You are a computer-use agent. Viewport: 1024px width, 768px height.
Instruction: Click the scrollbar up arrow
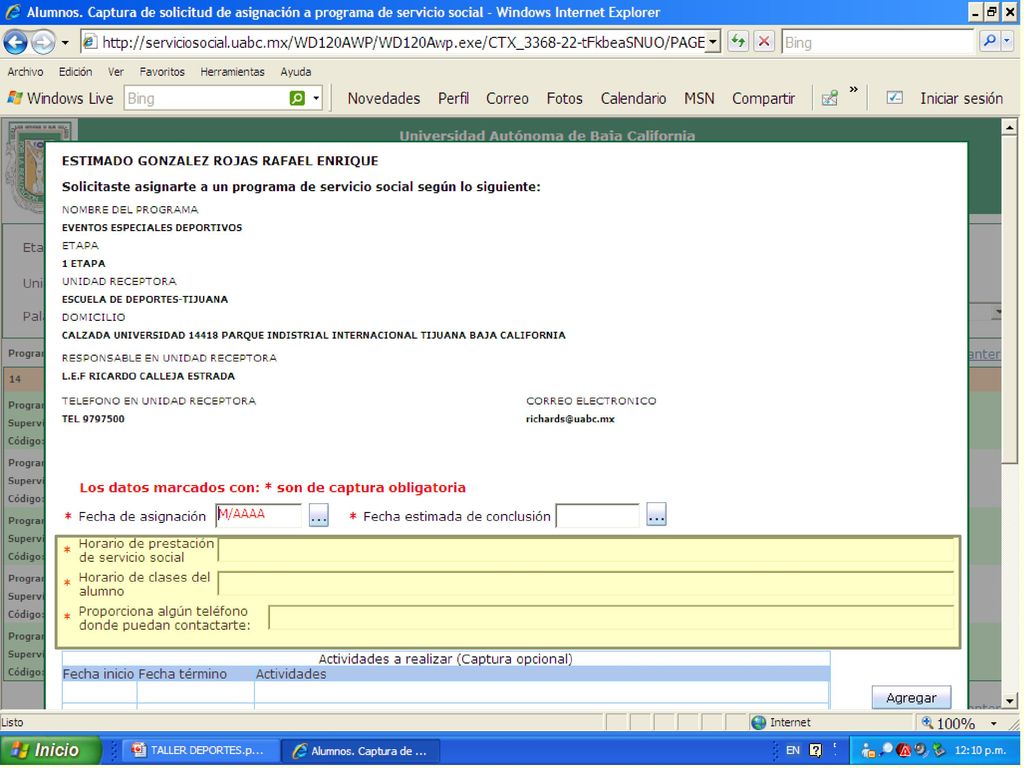pos(1010,127)
